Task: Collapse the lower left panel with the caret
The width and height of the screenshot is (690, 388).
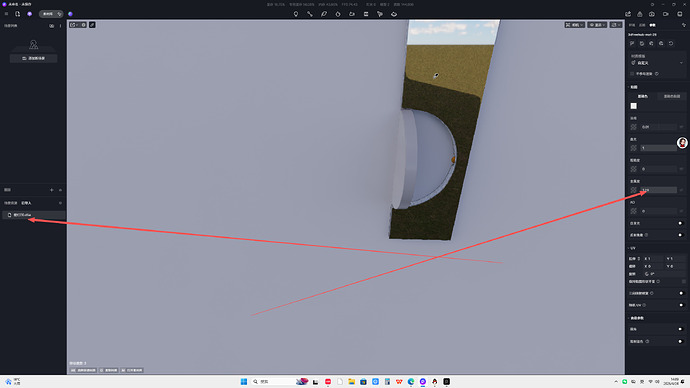Action: (x=60, y=190)
